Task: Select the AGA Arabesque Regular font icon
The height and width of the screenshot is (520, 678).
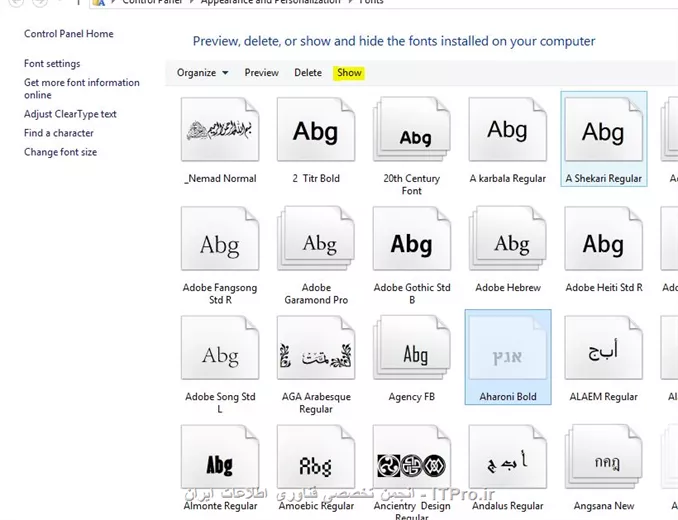Action: 316,348
